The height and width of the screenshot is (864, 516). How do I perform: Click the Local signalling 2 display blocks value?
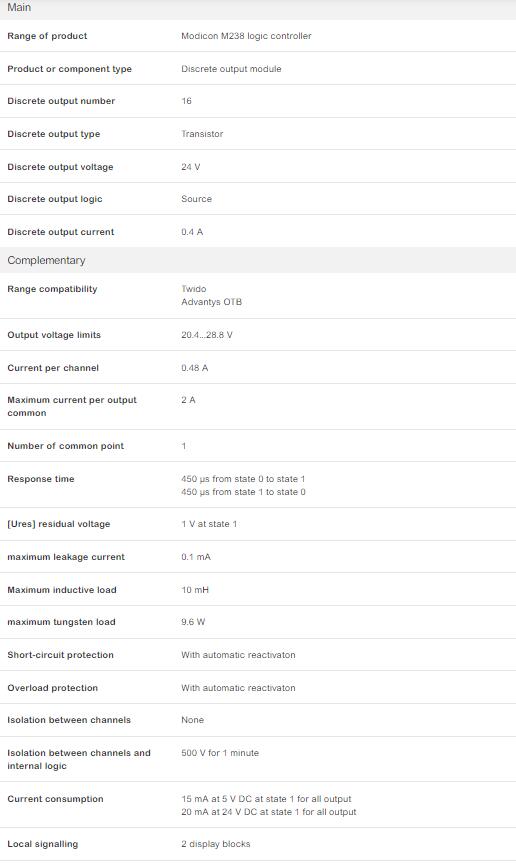click(216, 844)
